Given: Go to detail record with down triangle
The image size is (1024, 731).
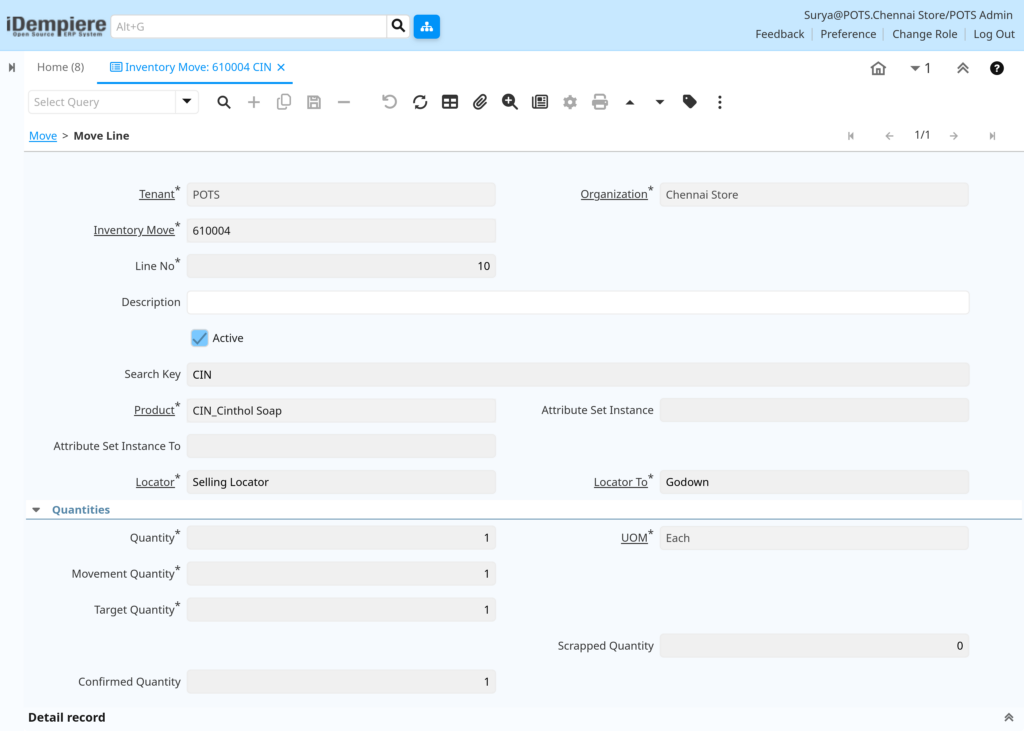Looking at the screenshot, I should [660, 102].
